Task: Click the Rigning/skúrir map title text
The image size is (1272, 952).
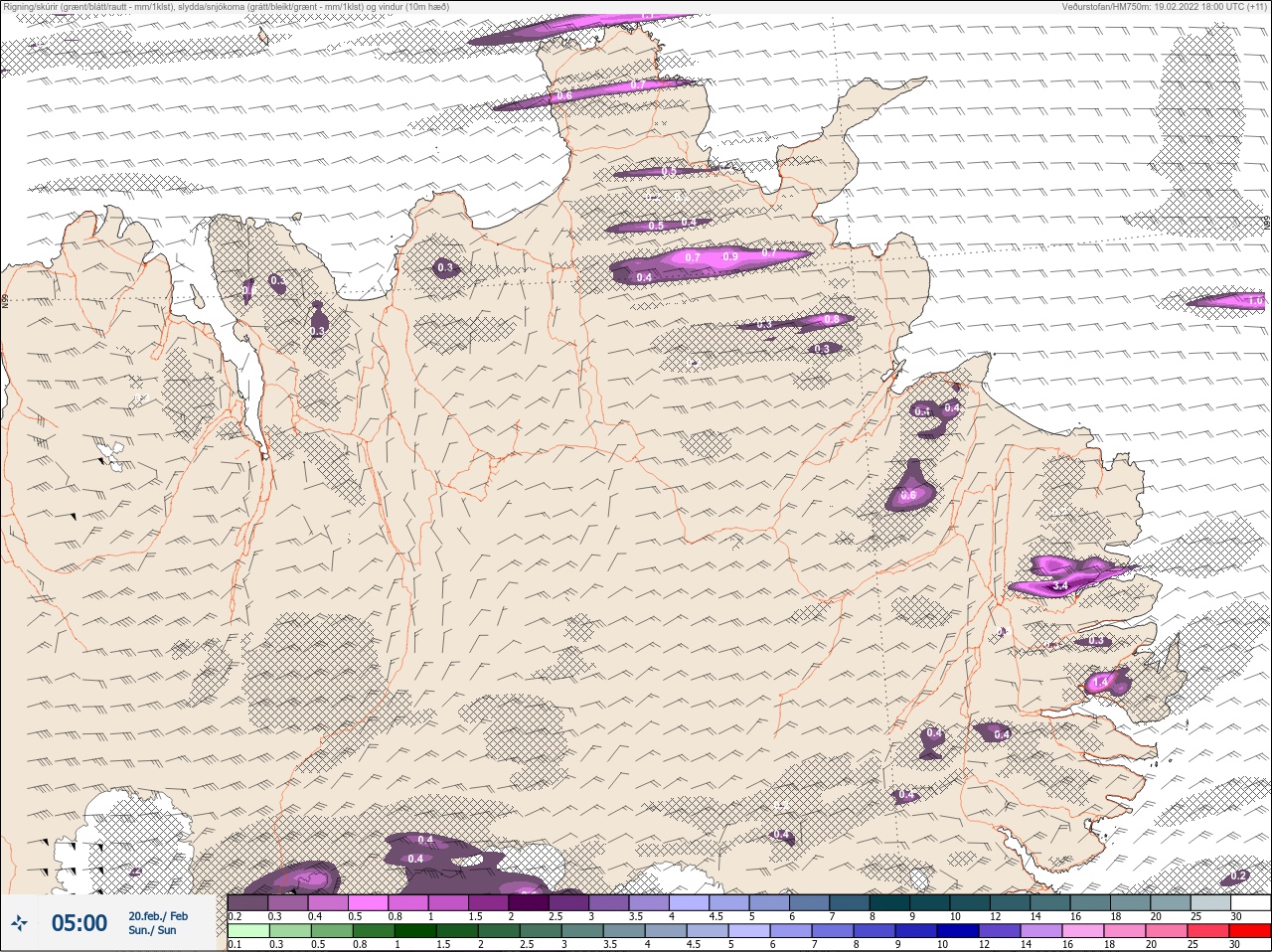Action: point(227,6)
